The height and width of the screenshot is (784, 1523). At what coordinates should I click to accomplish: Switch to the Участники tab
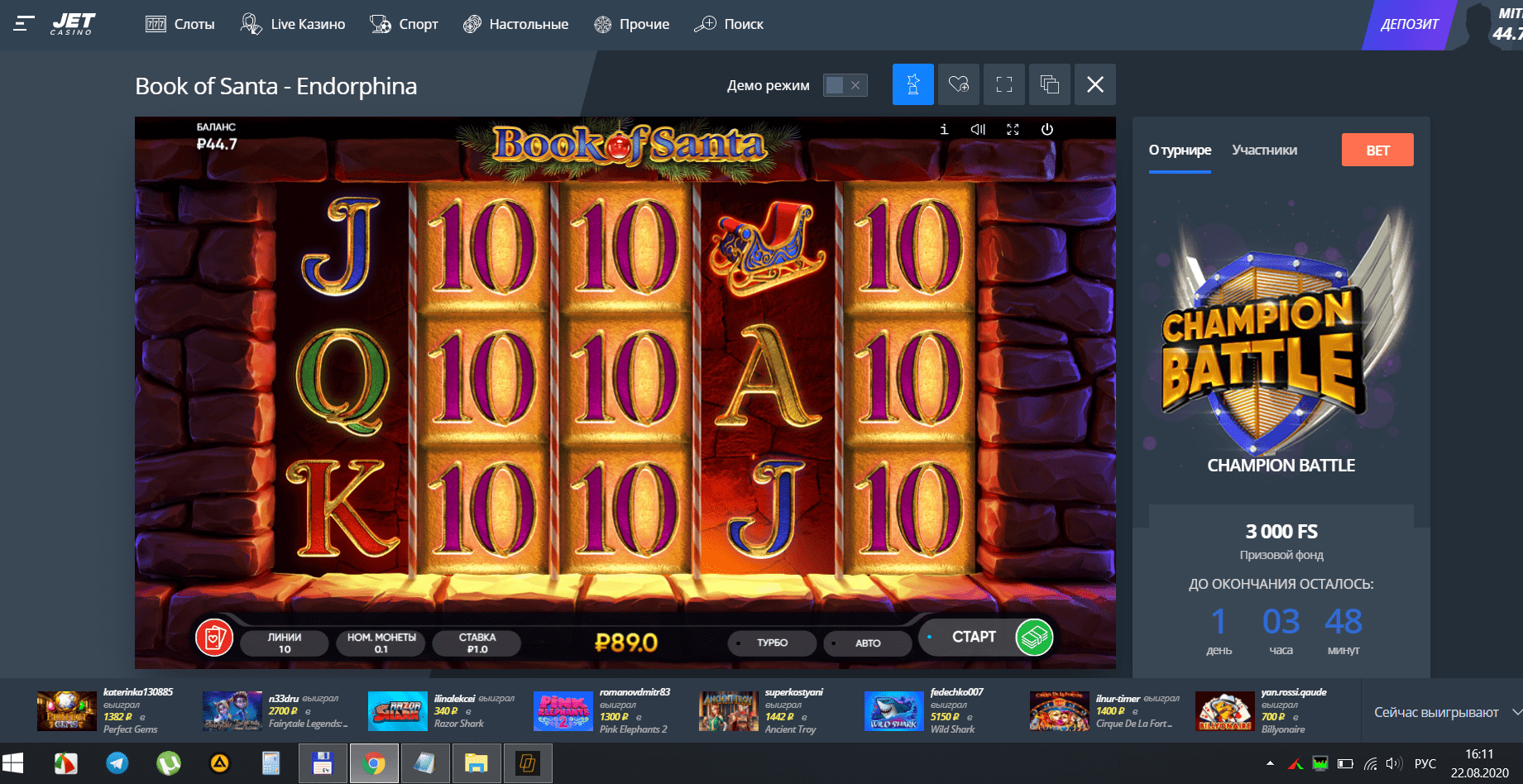1264,151
